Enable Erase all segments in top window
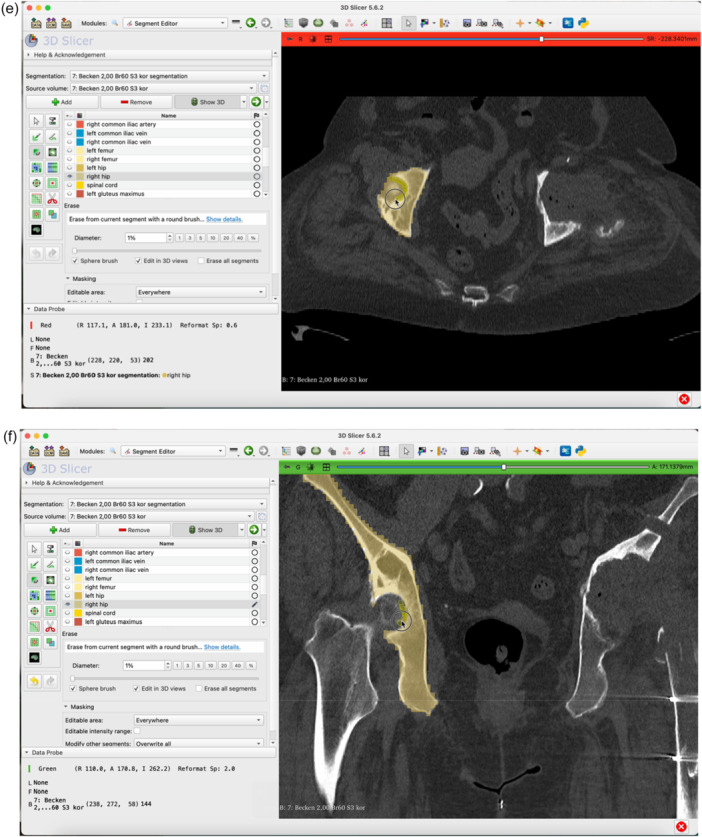 coord(201,260)
